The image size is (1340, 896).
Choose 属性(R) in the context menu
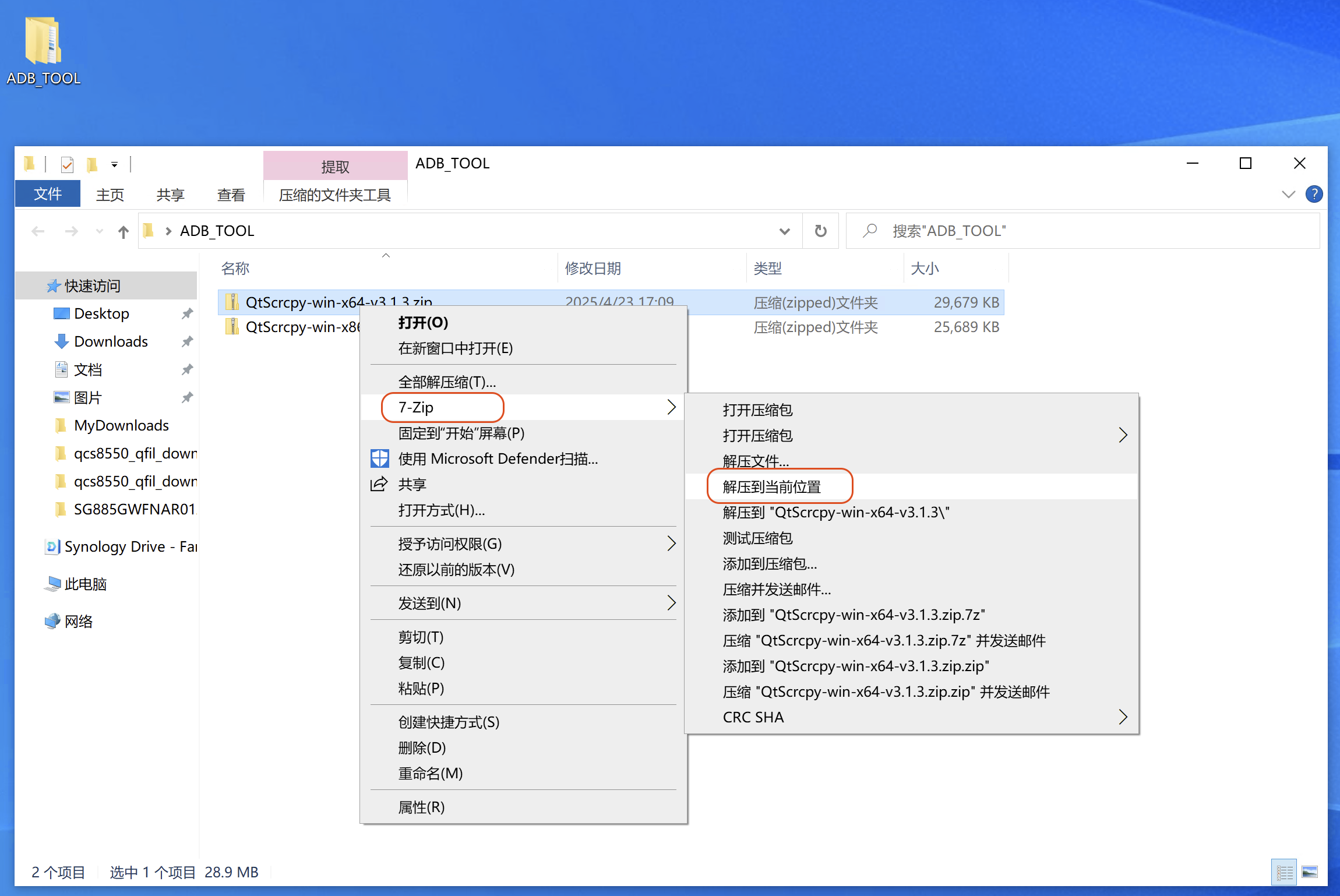[x=523, y=807]
